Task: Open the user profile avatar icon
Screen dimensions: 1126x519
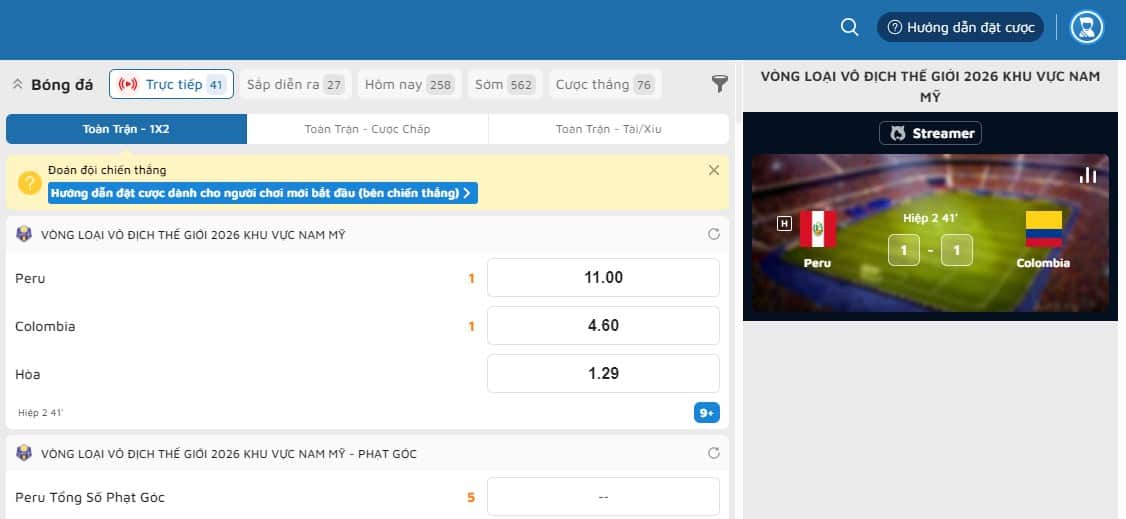Action: (1086, 28)
